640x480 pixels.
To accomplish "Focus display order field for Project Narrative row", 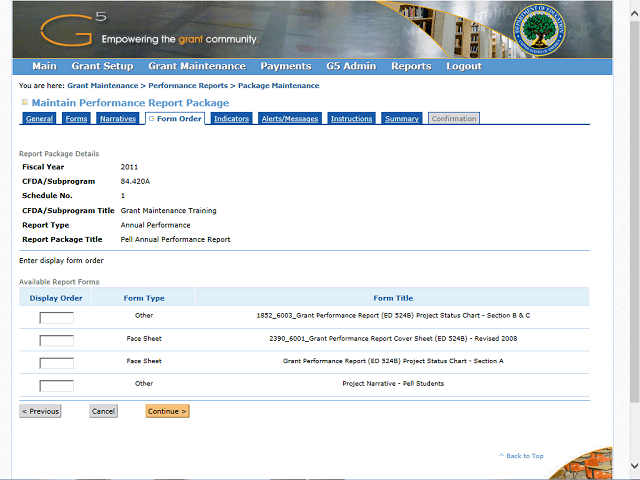I will pos(56,385).
